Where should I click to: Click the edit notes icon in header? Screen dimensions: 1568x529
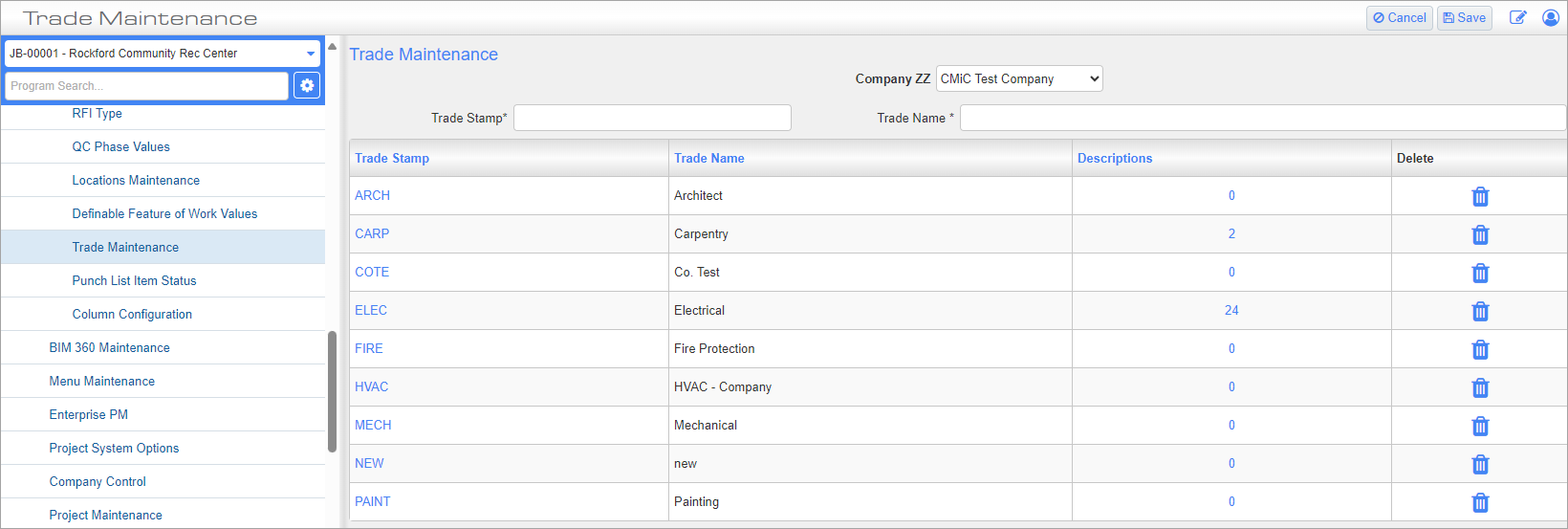(x=1517, y=17)
